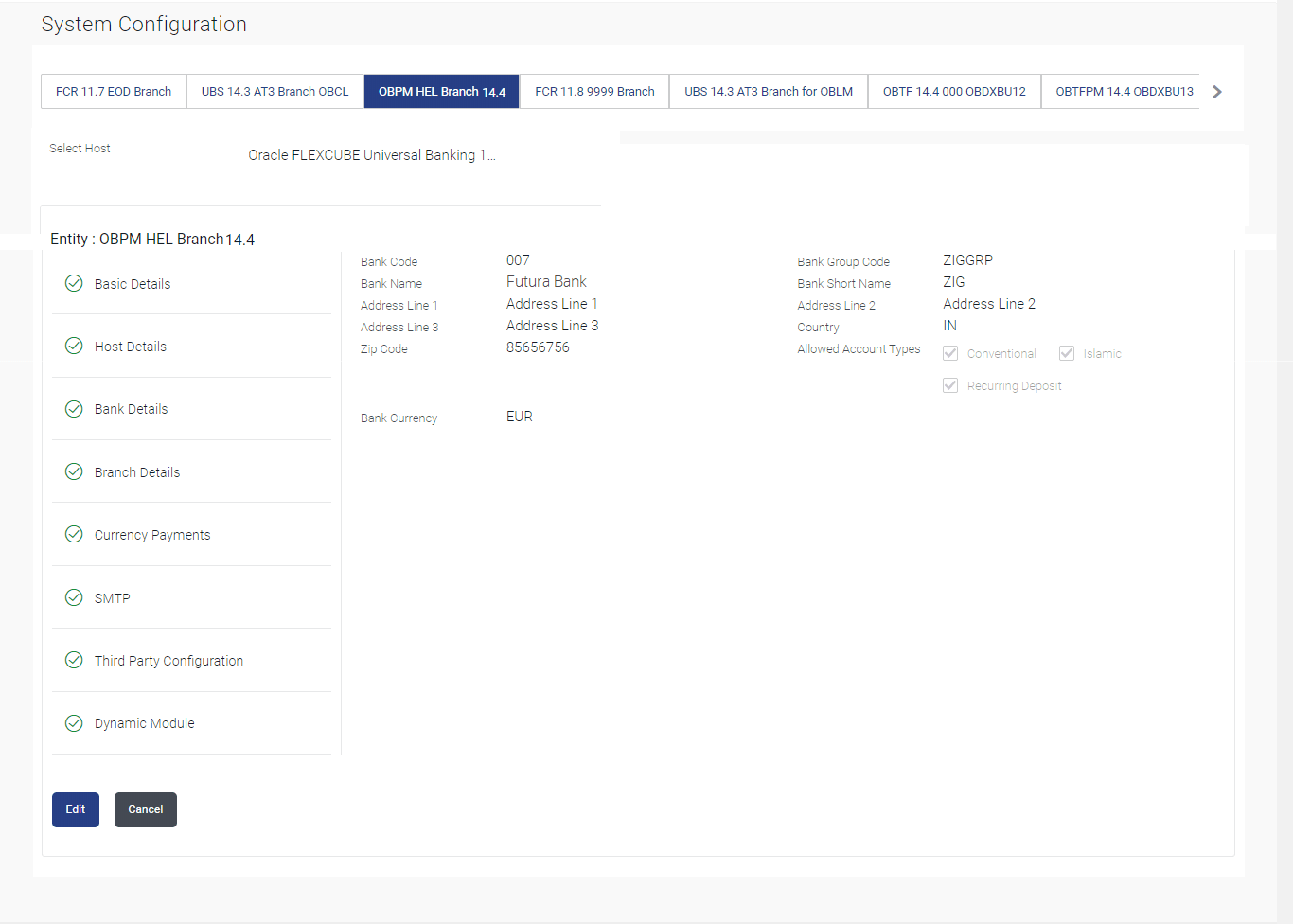This screenshot has height=924, width=1293.
Task: Select the OBPM HEL Branch 14.4 tab
Action: (x=442, y=92)
